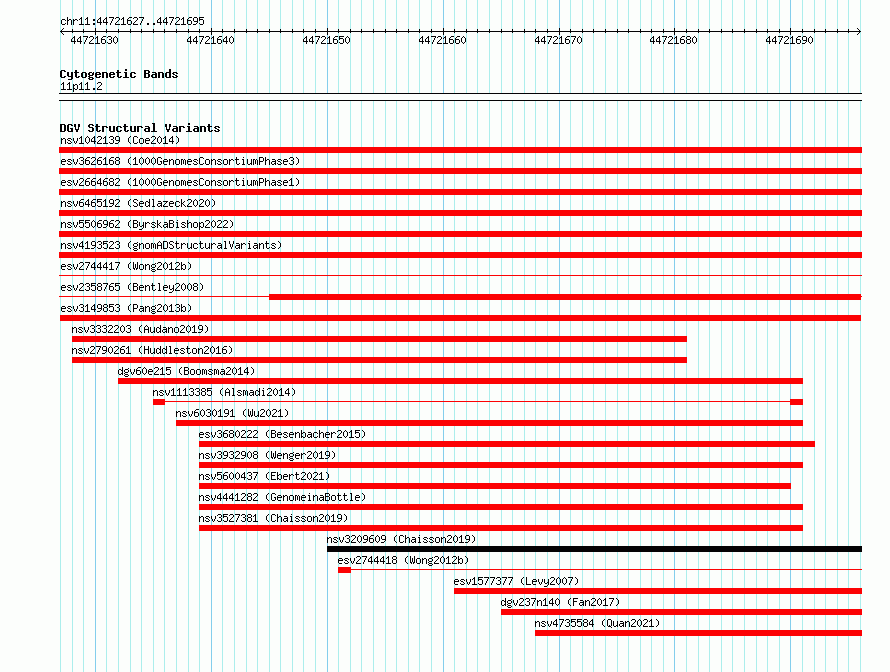Open dgv60e215 (Boomsma2014) label

pyautogui.click(x=186, y=371)
